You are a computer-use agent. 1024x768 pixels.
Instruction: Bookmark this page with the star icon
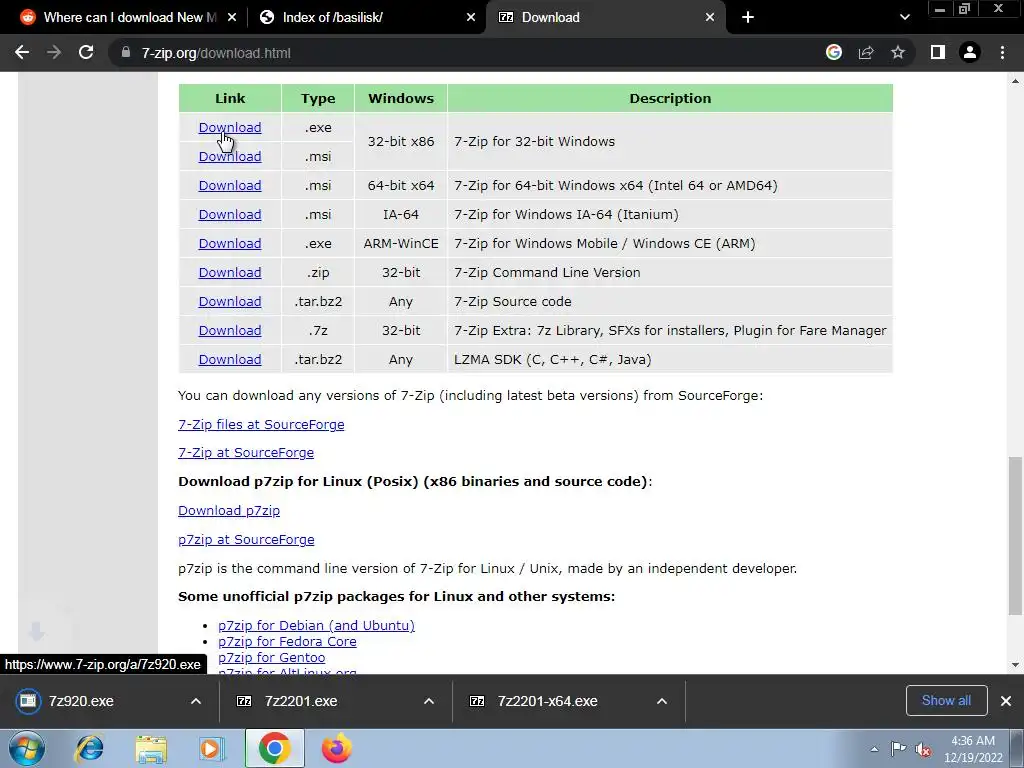(x=898, y=53)
